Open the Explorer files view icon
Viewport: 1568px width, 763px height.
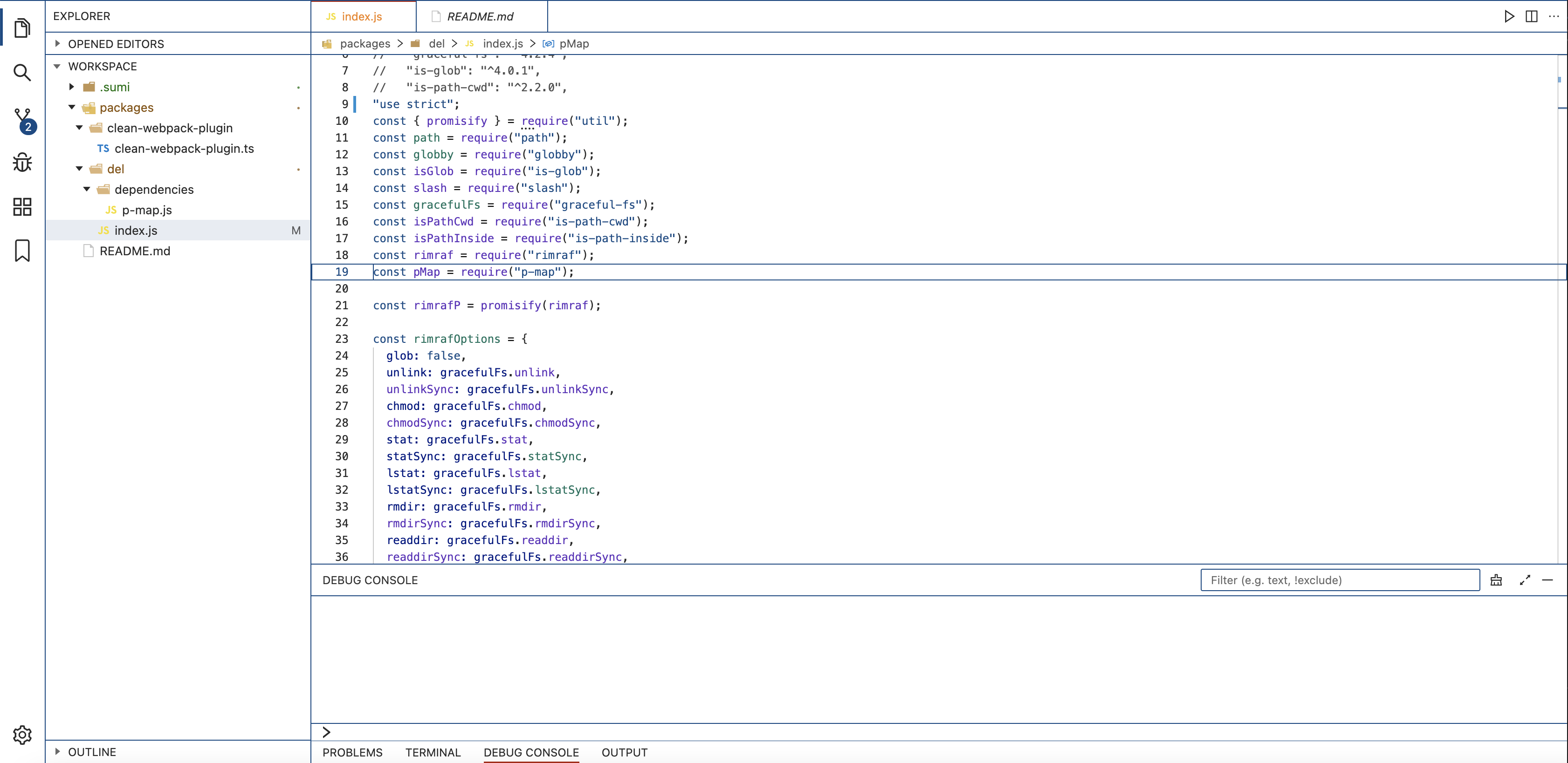click(x=22, y=27)
